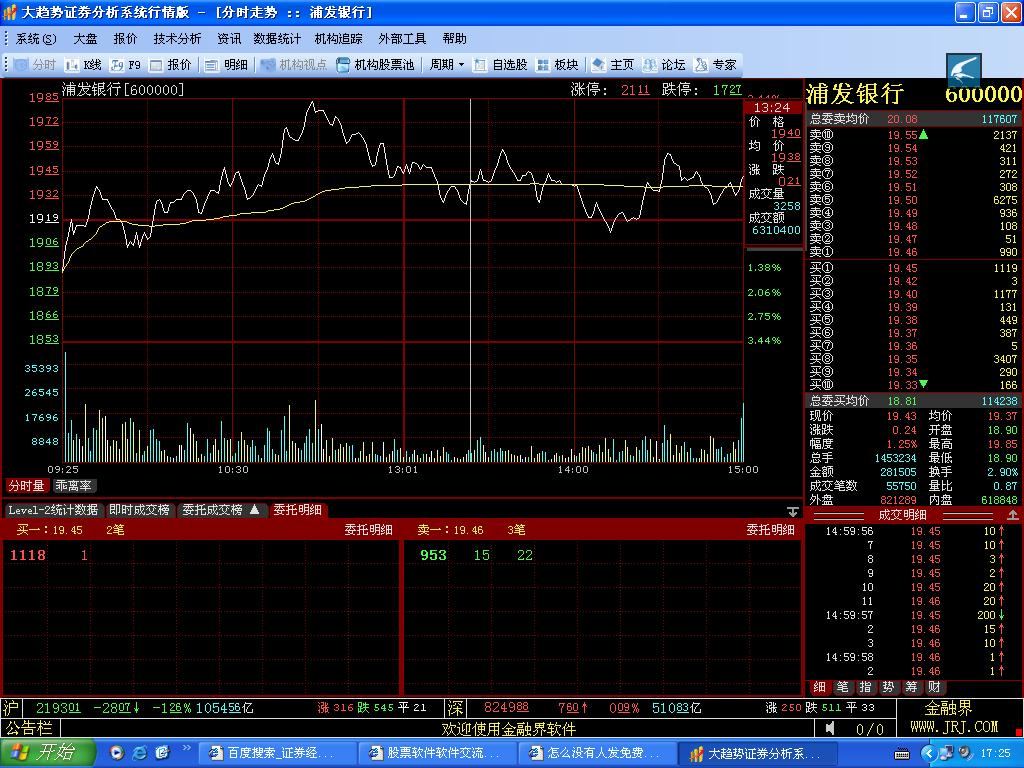The width and height of the screenshot is (1024, 768).
Task: Select the 即时成交榜 tab
Action: click(139, 510)
